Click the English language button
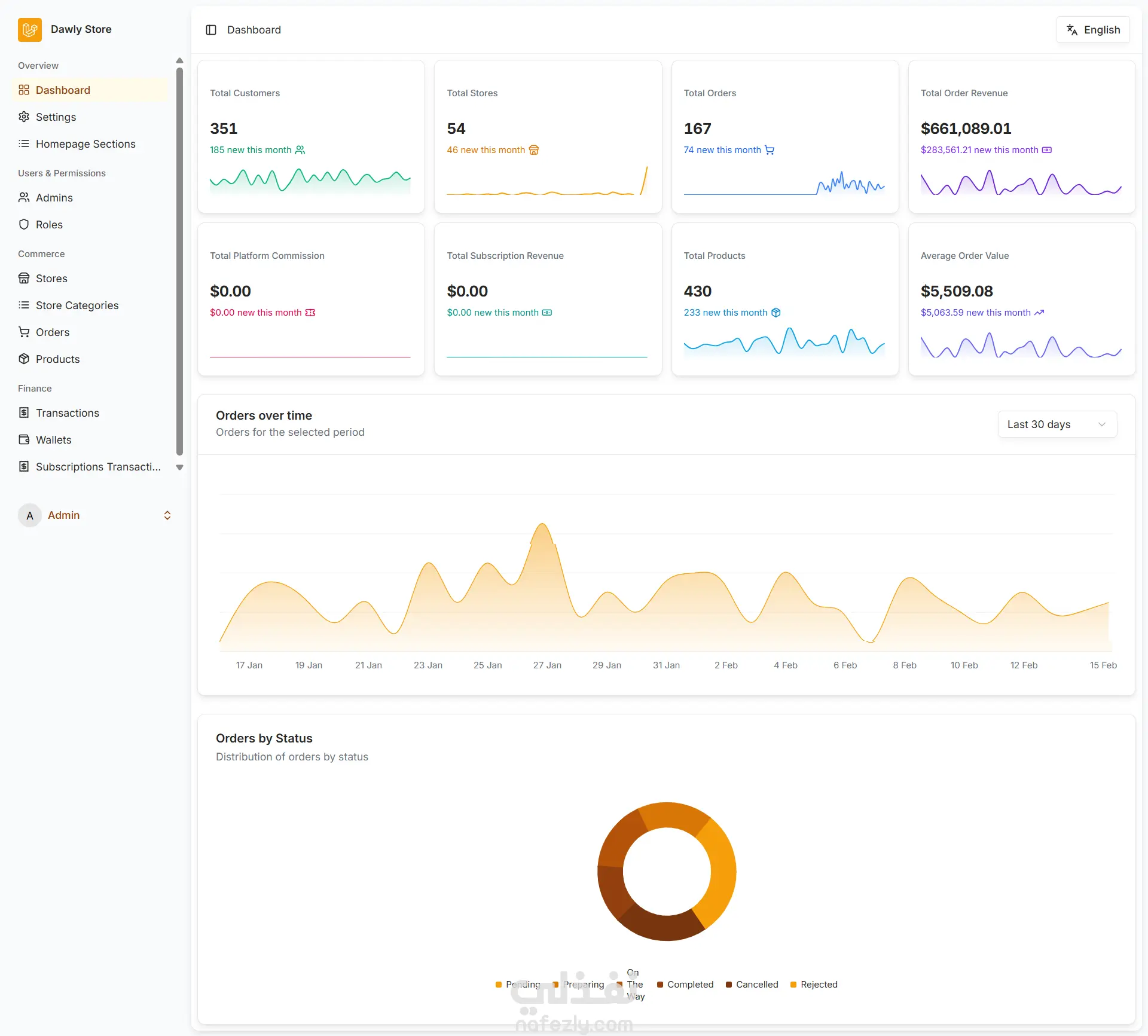This screenshot has height=1036, width=1148. pos(1093,30)
